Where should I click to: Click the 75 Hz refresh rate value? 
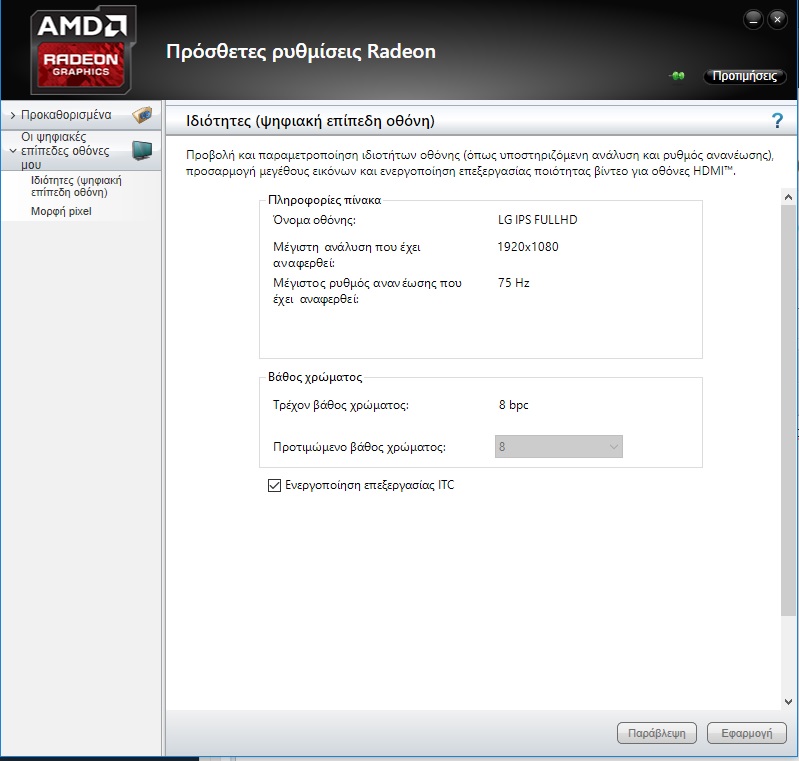[514, 282]
